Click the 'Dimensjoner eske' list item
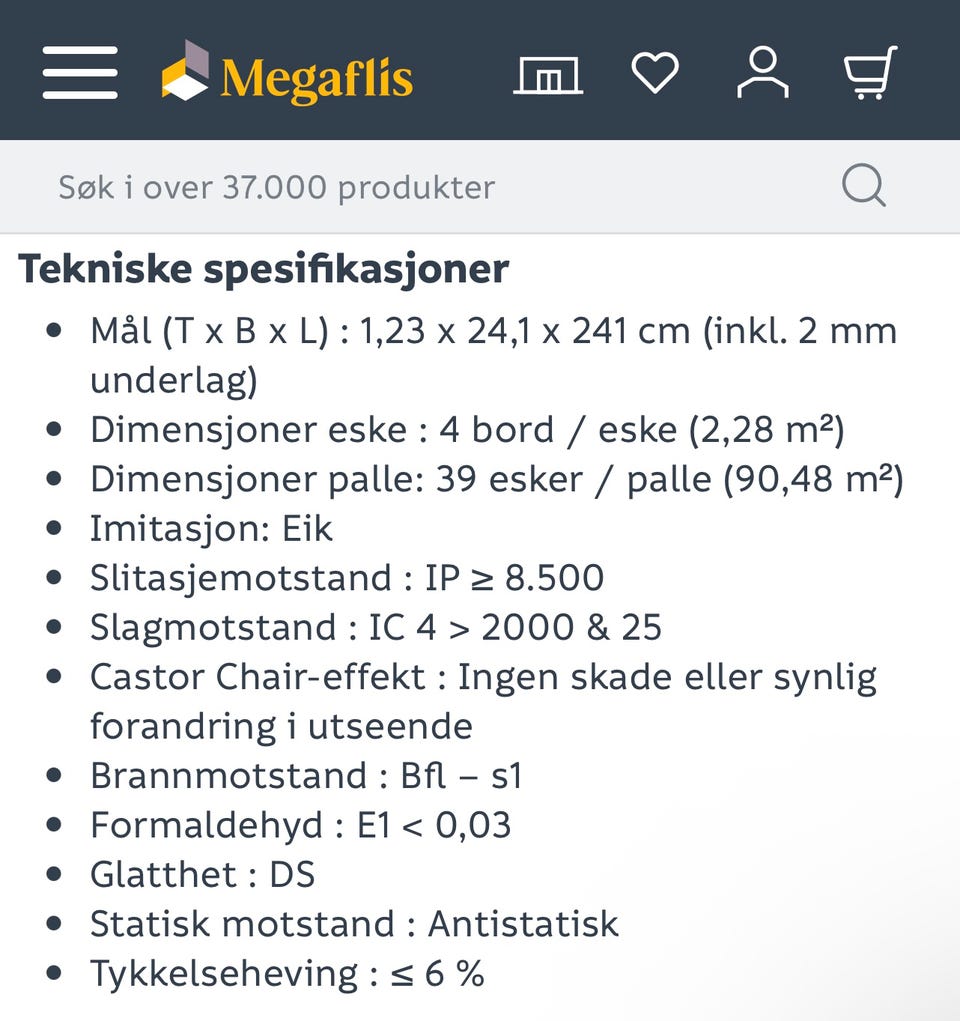The image size is (960, 1021). point(467,430)
